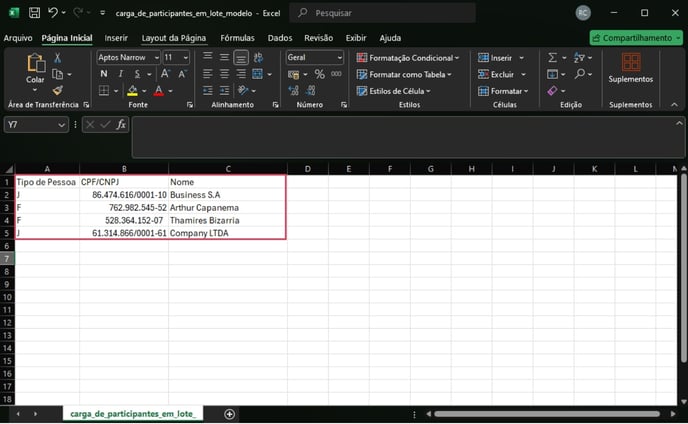
Task: Toggle middle vertical alignment
Action: (224, 57)
